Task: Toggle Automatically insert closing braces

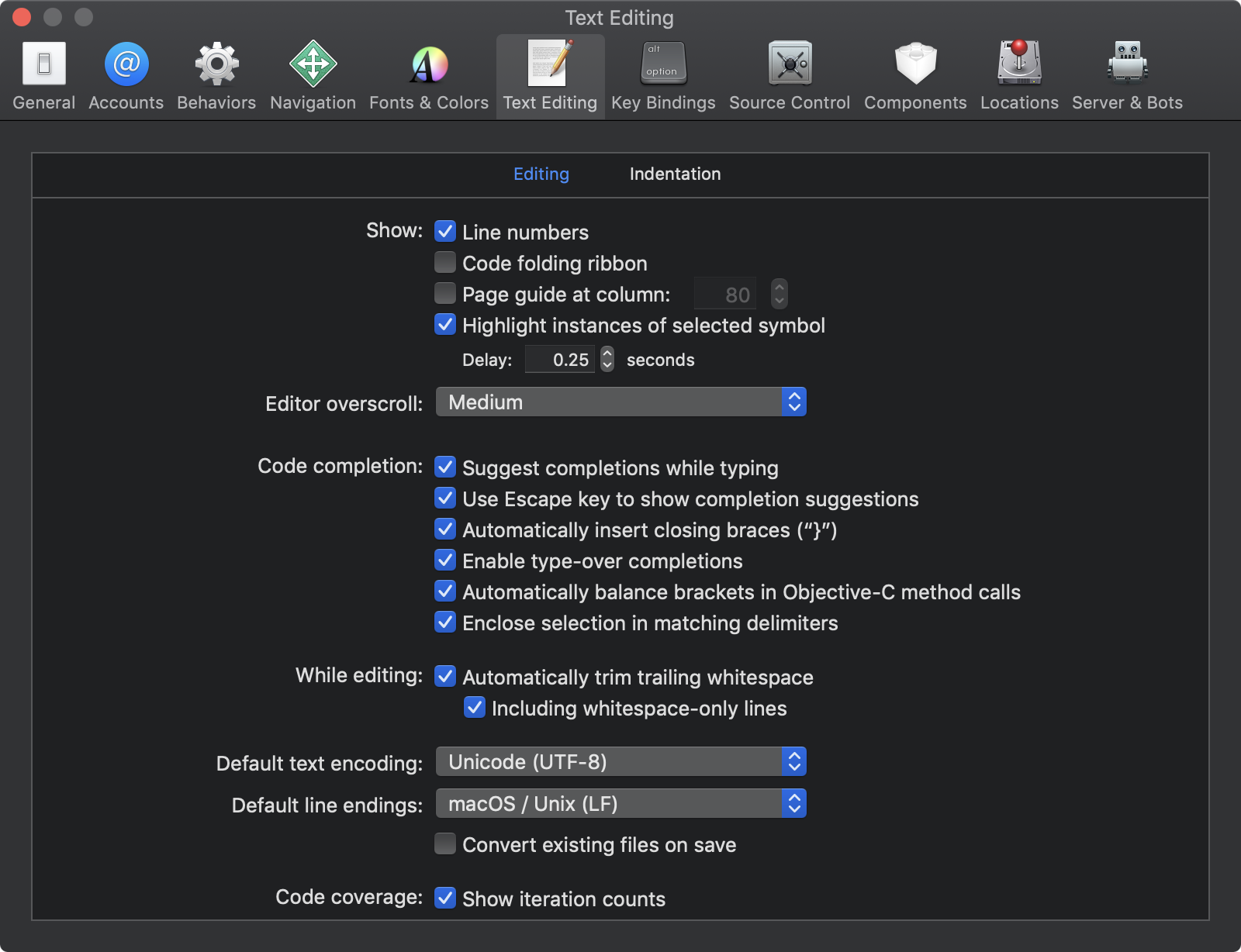Action: pos(445,529)
